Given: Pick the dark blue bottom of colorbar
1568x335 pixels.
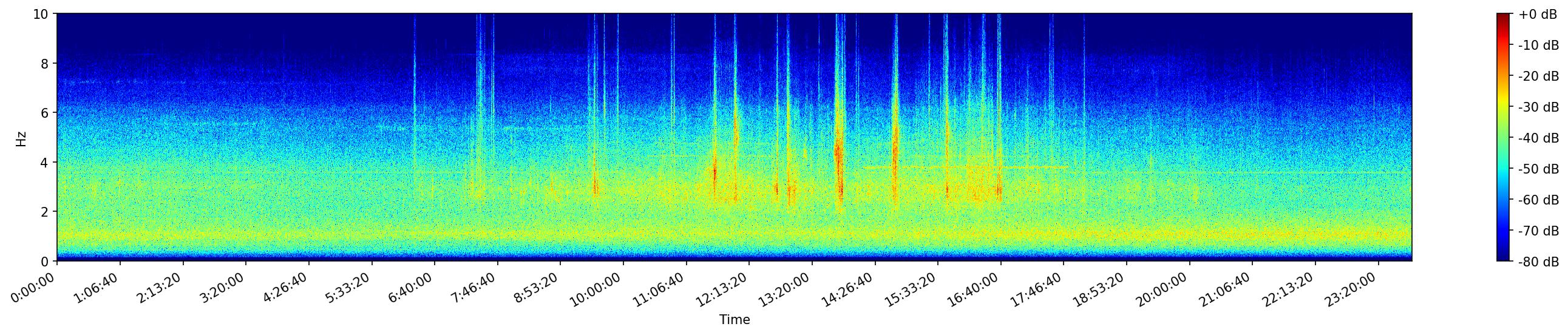Looking at the screenshot, I should point(1504,259).
